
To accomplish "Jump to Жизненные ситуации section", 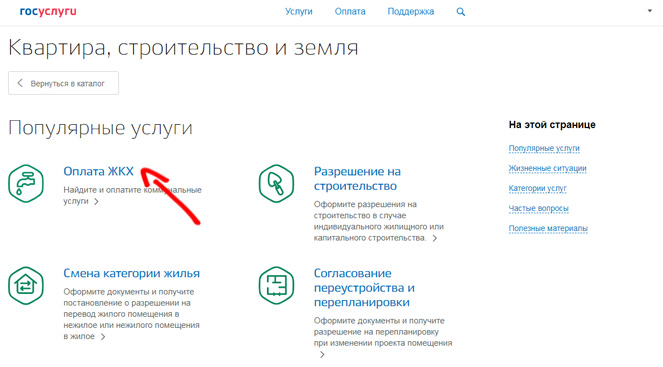I will pos(547,168).
